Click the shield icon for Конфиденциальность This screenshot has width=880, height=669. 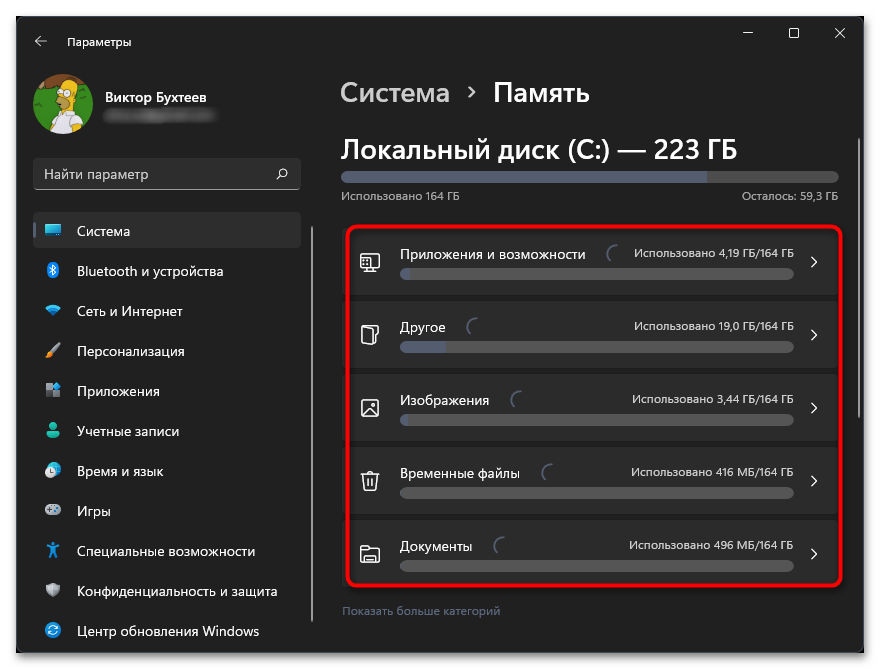coord(53,590)
